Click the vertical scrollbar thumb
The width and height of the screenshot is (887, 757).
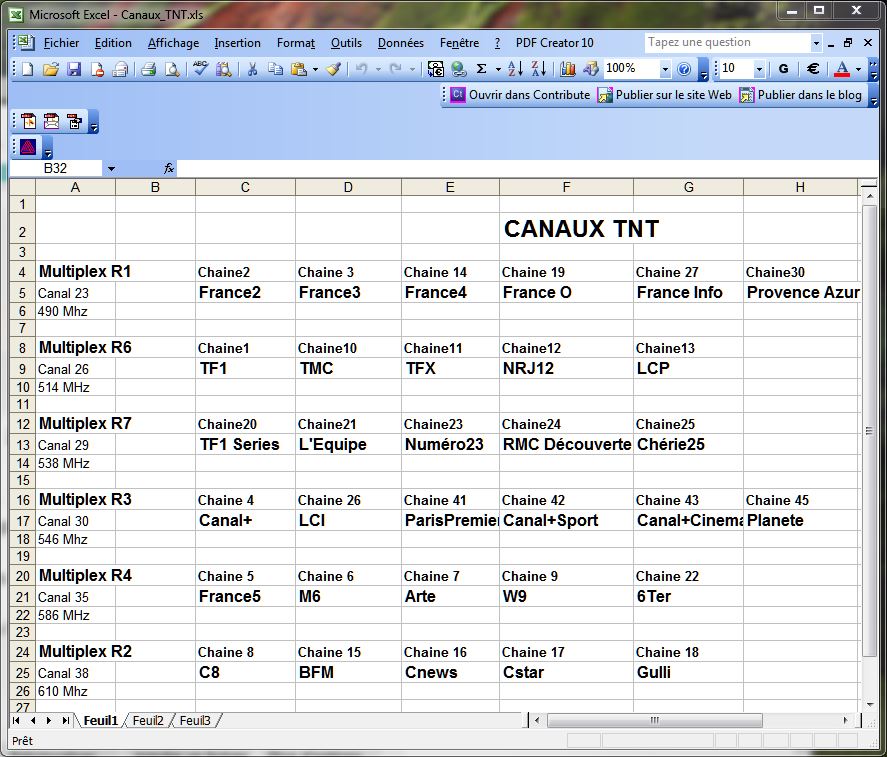[x=869, y=431]
